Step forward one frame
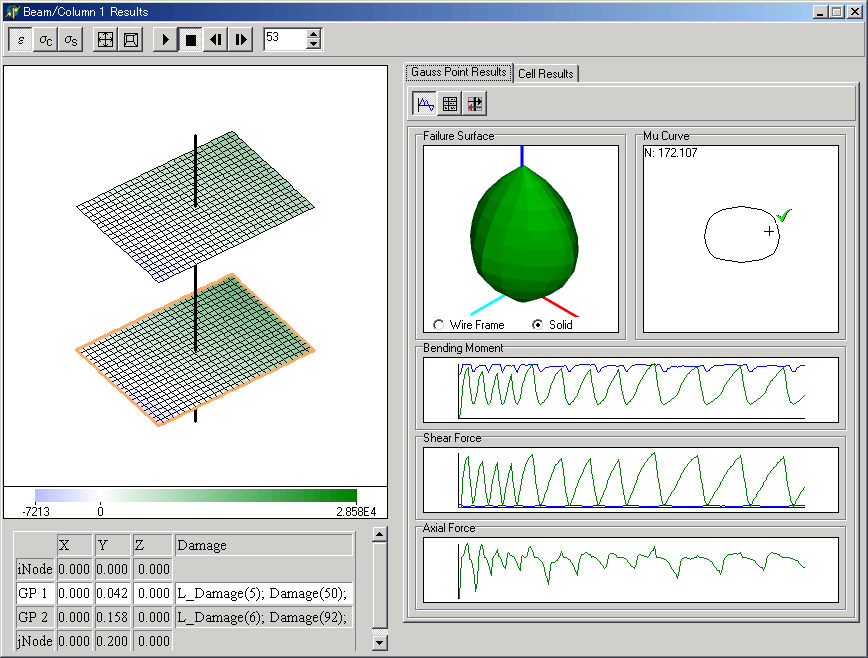Screen dimensions: 868x658 pyautogui.click(x=240, y=40)
